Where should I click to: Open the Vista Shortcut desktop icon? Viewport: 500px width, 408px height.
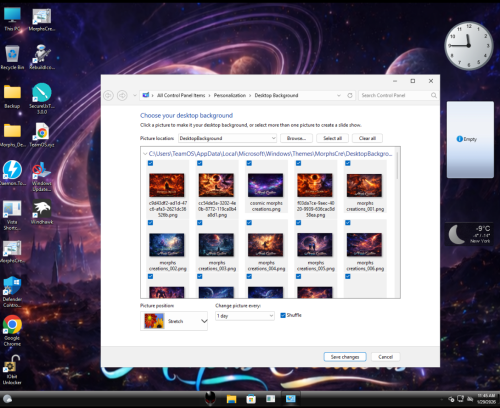click(12, 215)
